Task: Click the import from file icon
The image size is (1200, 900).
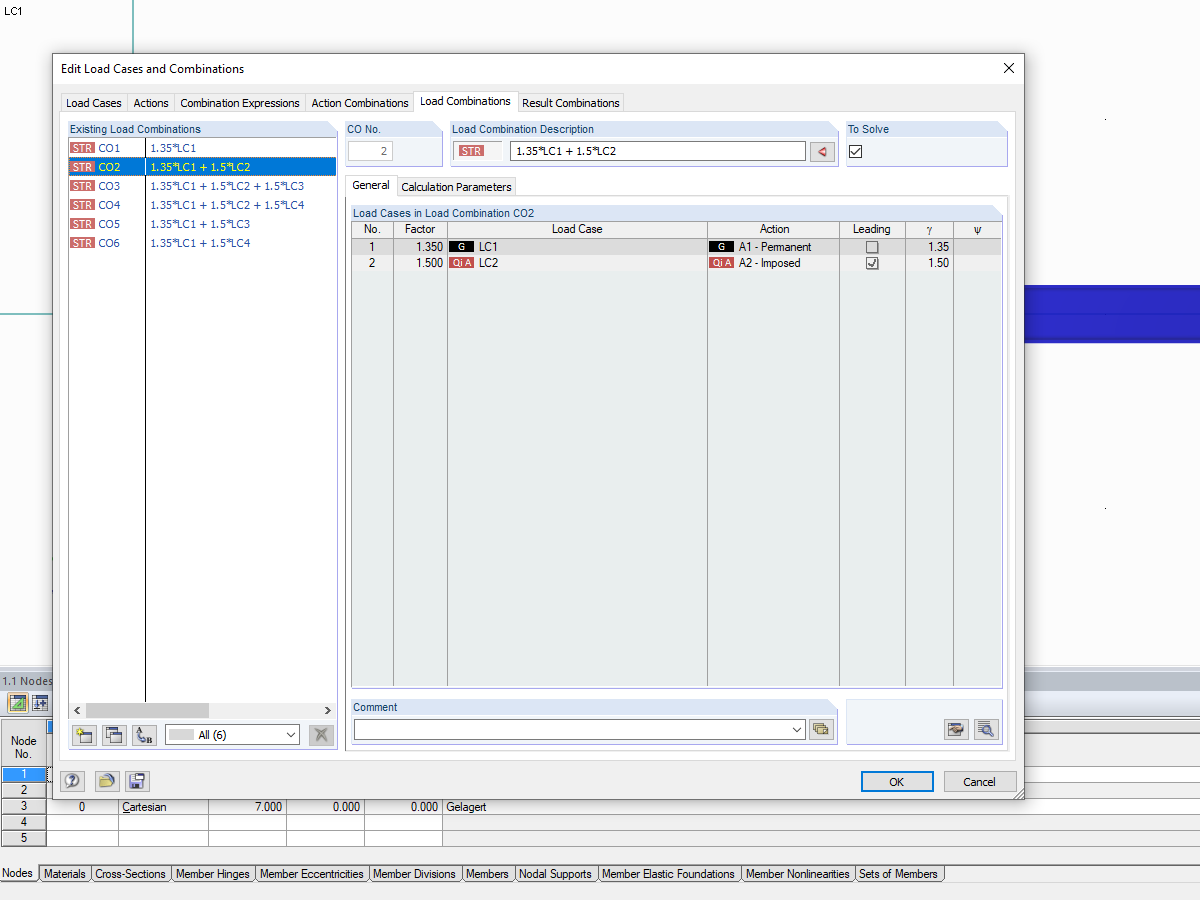Action: (x=107, y=781)
